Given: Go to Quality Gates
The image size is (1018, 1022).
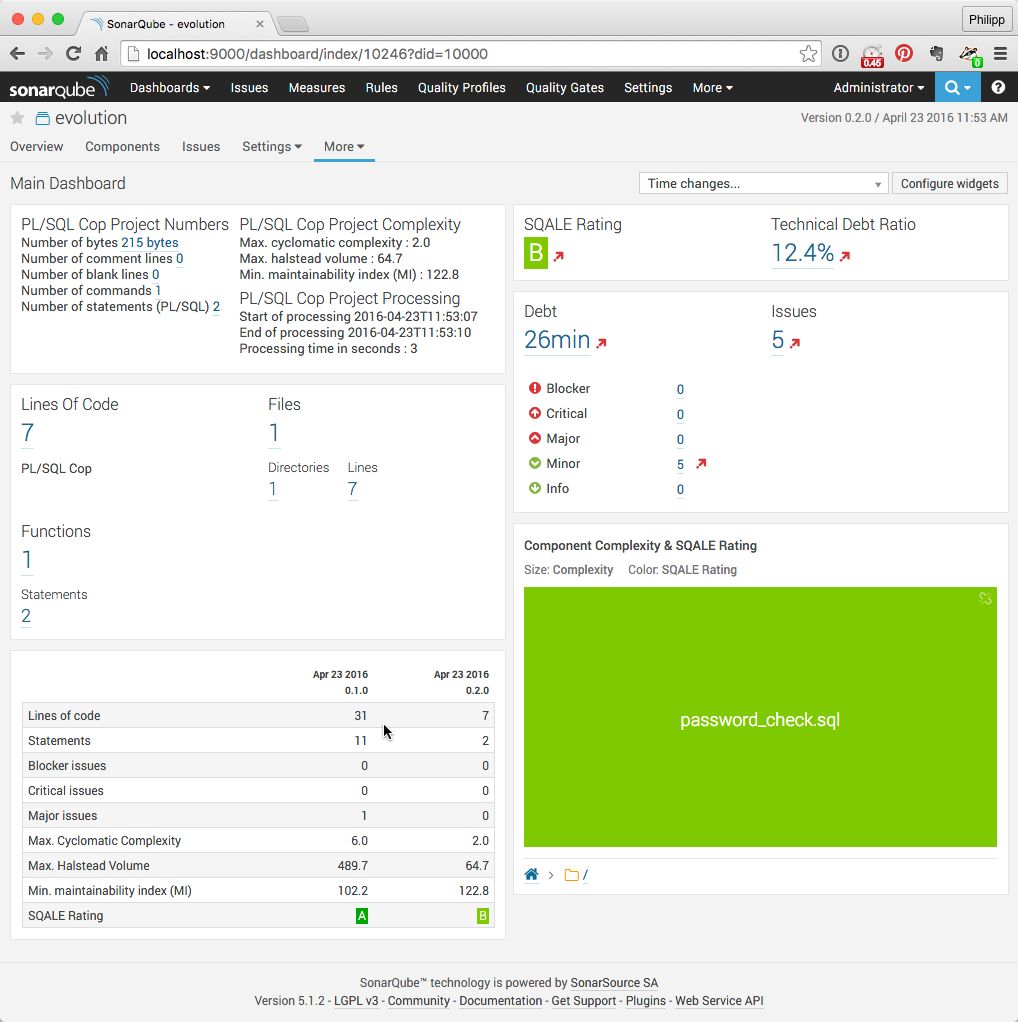Looking at the screenshot, I should (x=564, y=87).
